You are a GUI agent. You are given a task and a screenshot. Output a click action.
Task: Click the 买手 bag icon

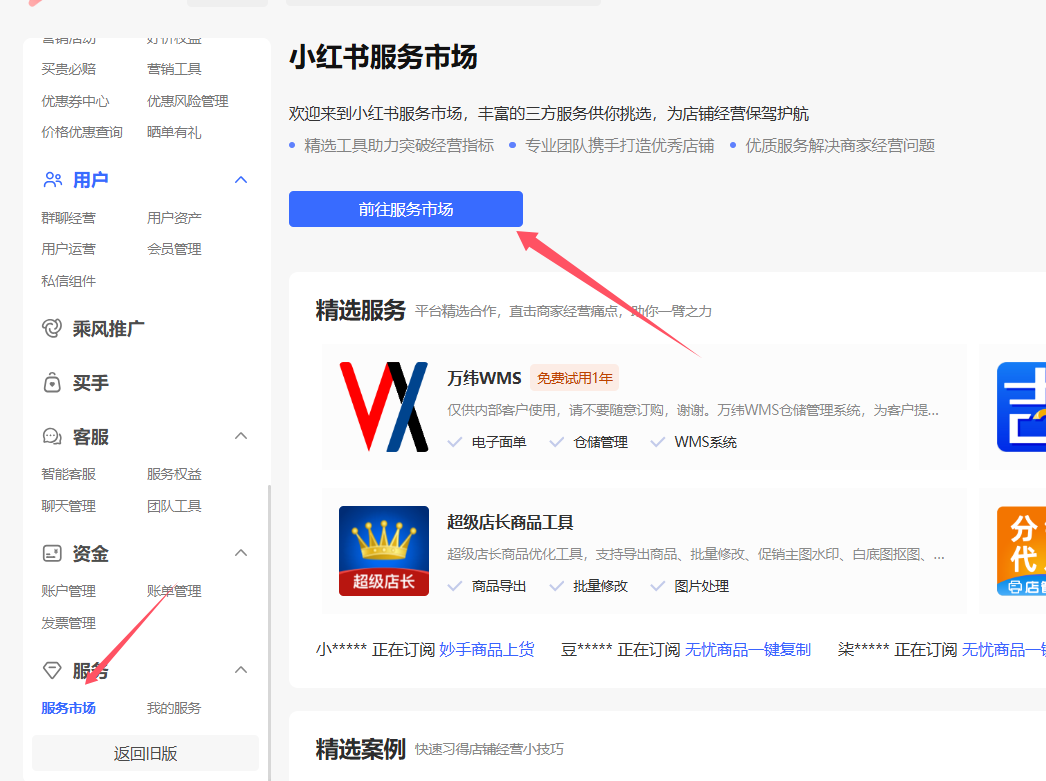pyautogui.click(x=52, y=383)
